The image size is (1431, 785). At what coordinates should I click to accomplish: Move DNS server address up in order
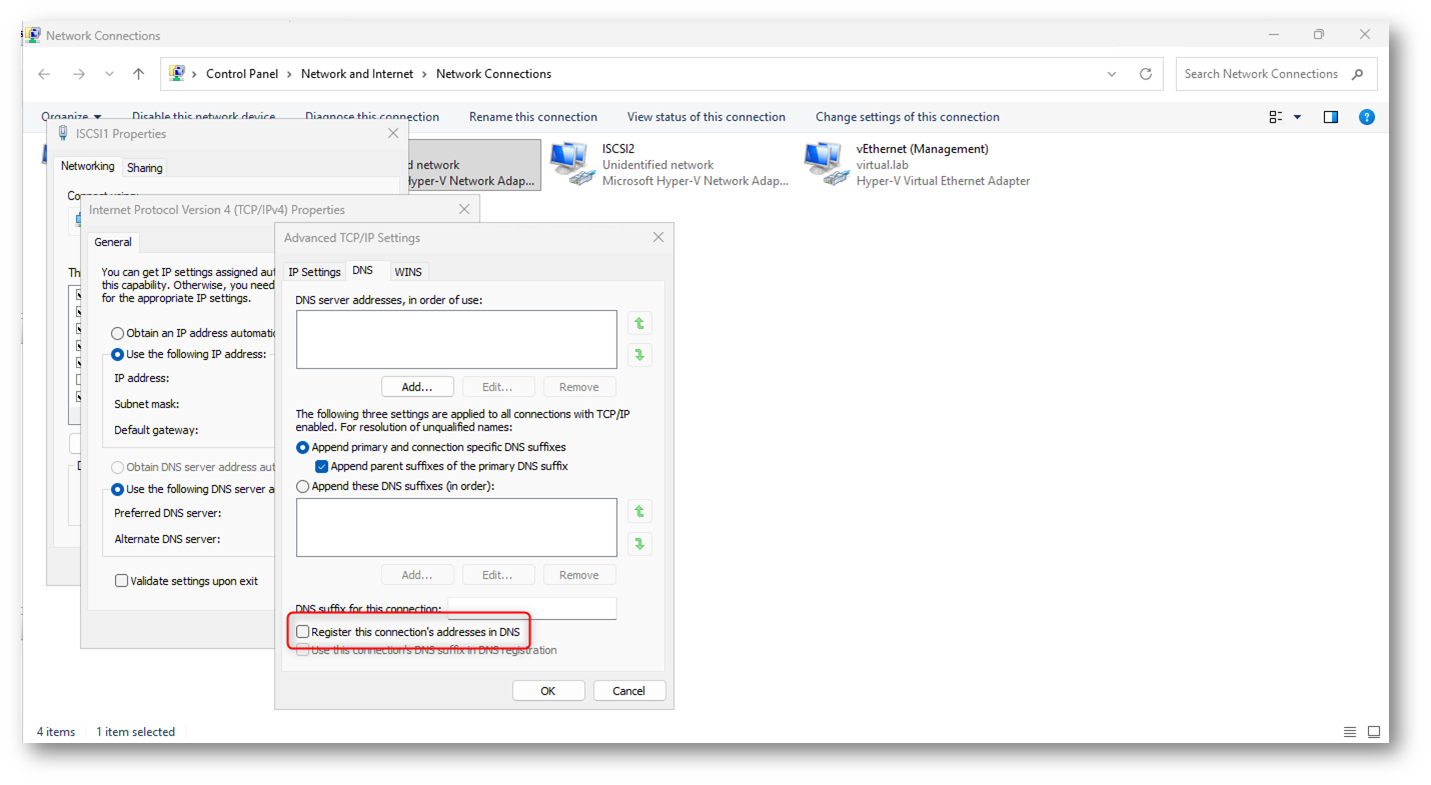point(639,323)
